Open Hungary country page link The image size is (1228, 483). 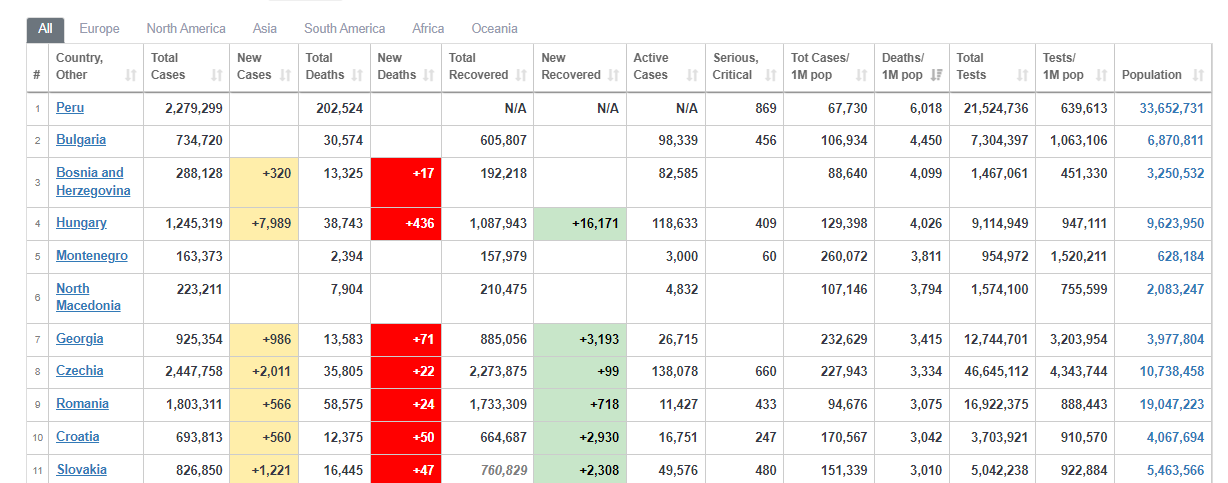(81, 223)
